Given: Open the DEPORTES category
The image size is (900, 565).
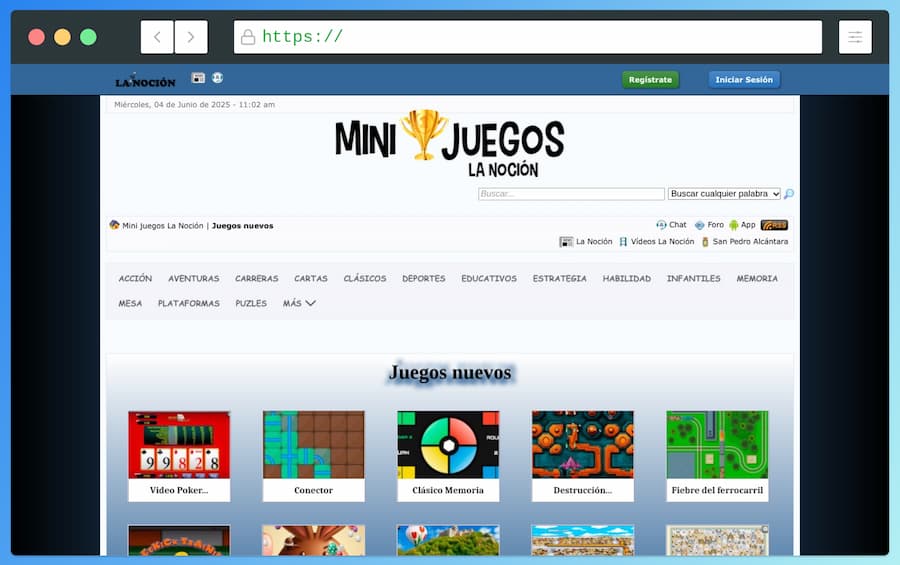Looking at the screenshot, I should point(424,278).
